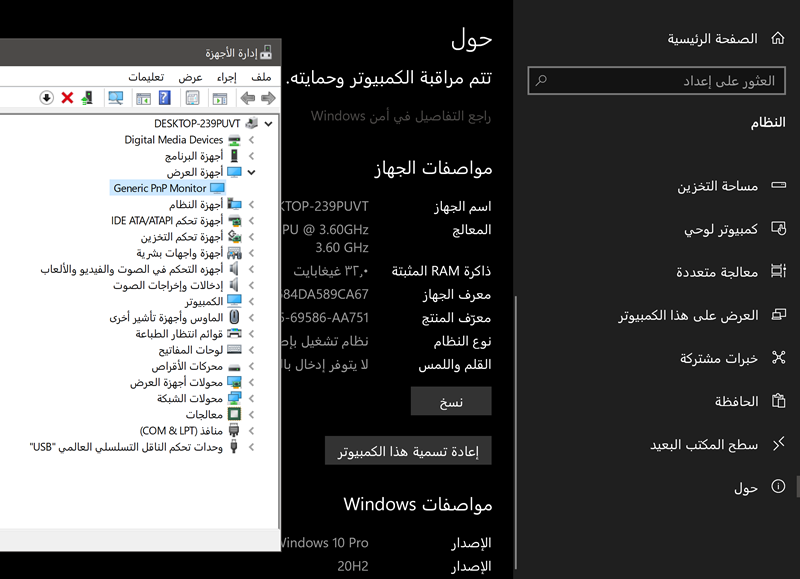Click the إعادة تسمية هذا الكمبيوتر button
This screenshot has height=579, width=800.
pyautogui.click(x=408, y=450)
